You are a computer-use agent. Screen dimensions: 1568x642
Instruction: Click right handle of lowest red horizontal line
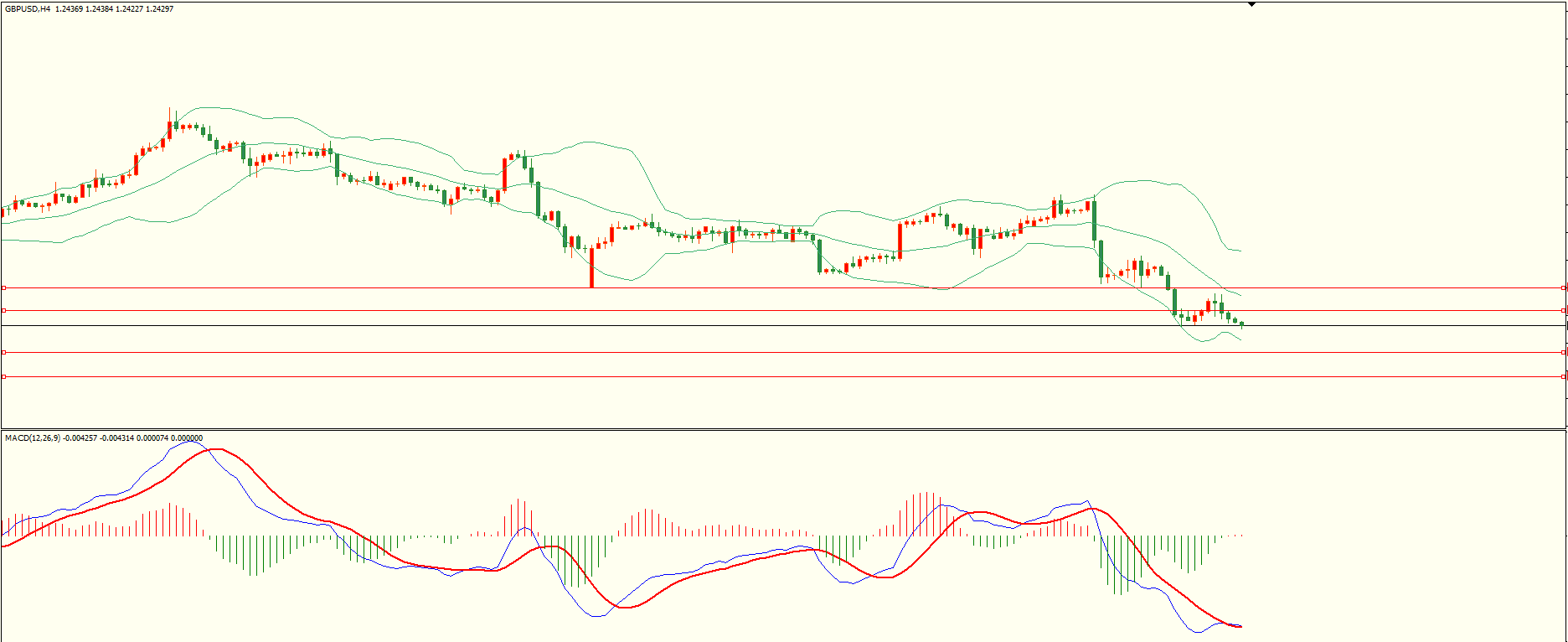pos(1564,376)
